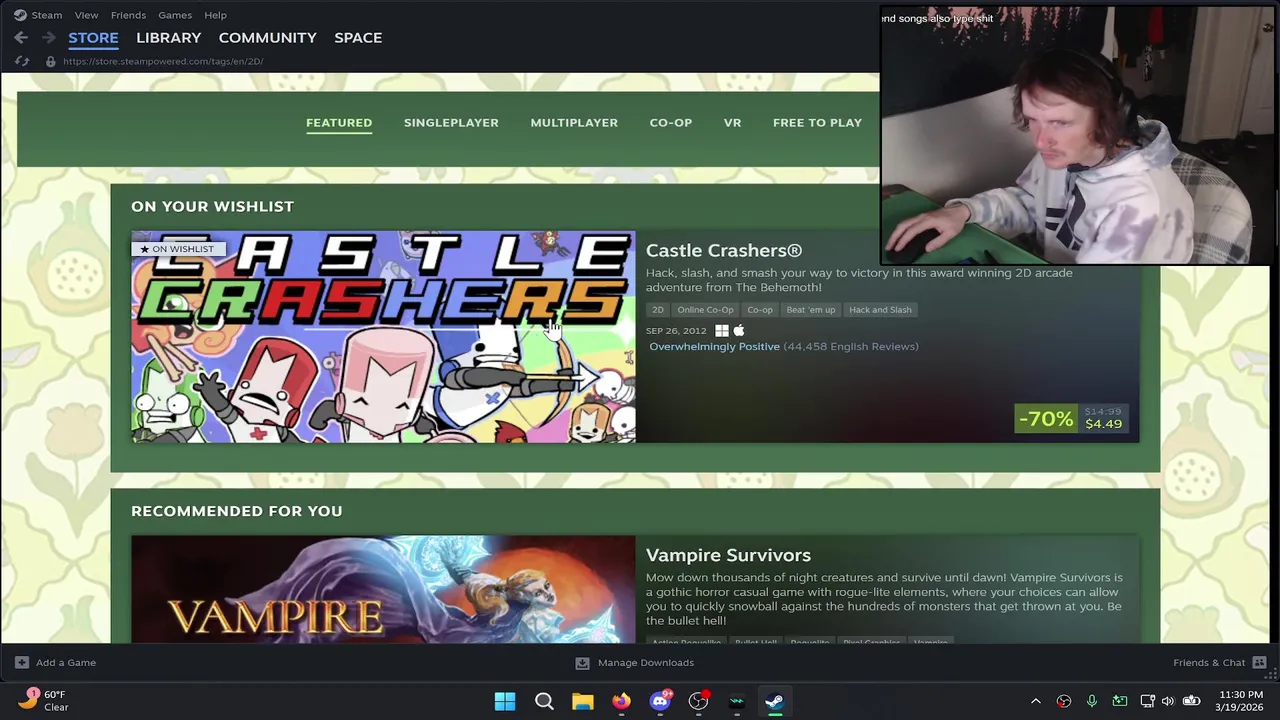The width and height of the screenshot is (1280, 720).
Task: Click the Add a Game label
Action: click(66, 662)
